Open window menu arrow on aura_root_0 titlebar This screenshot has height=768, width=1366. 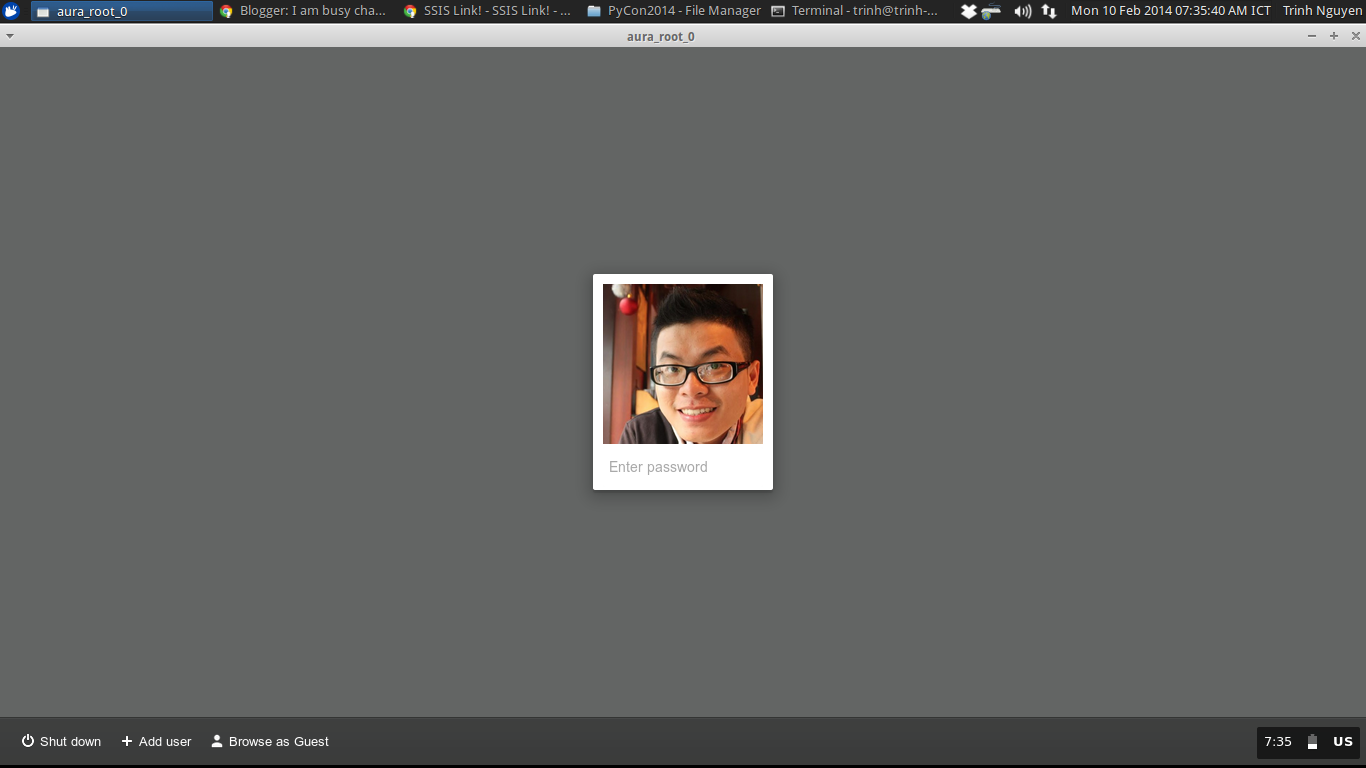tap(9, 35)
